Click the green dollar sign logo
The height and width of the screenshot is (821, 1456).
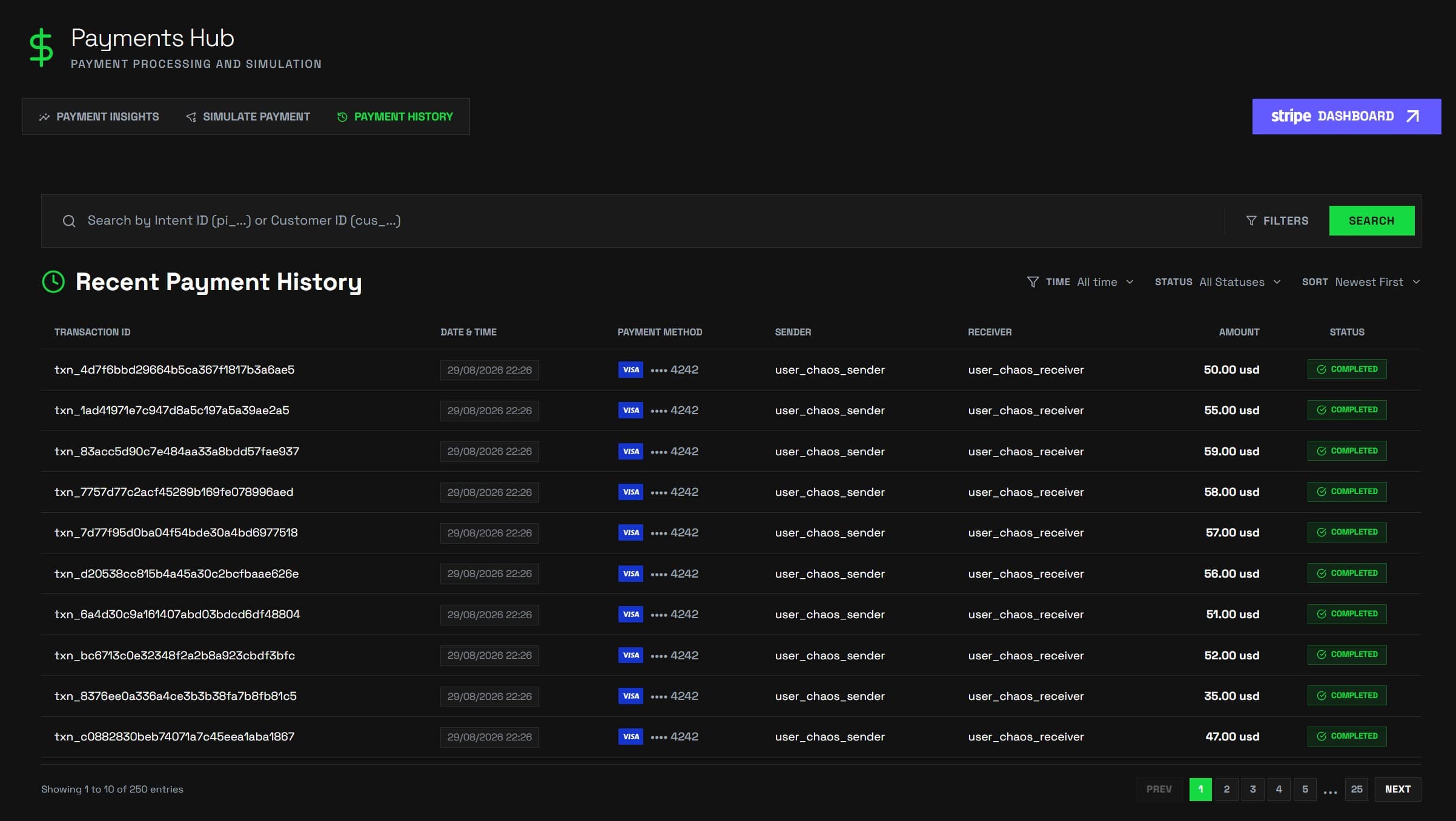pos(41,47)
